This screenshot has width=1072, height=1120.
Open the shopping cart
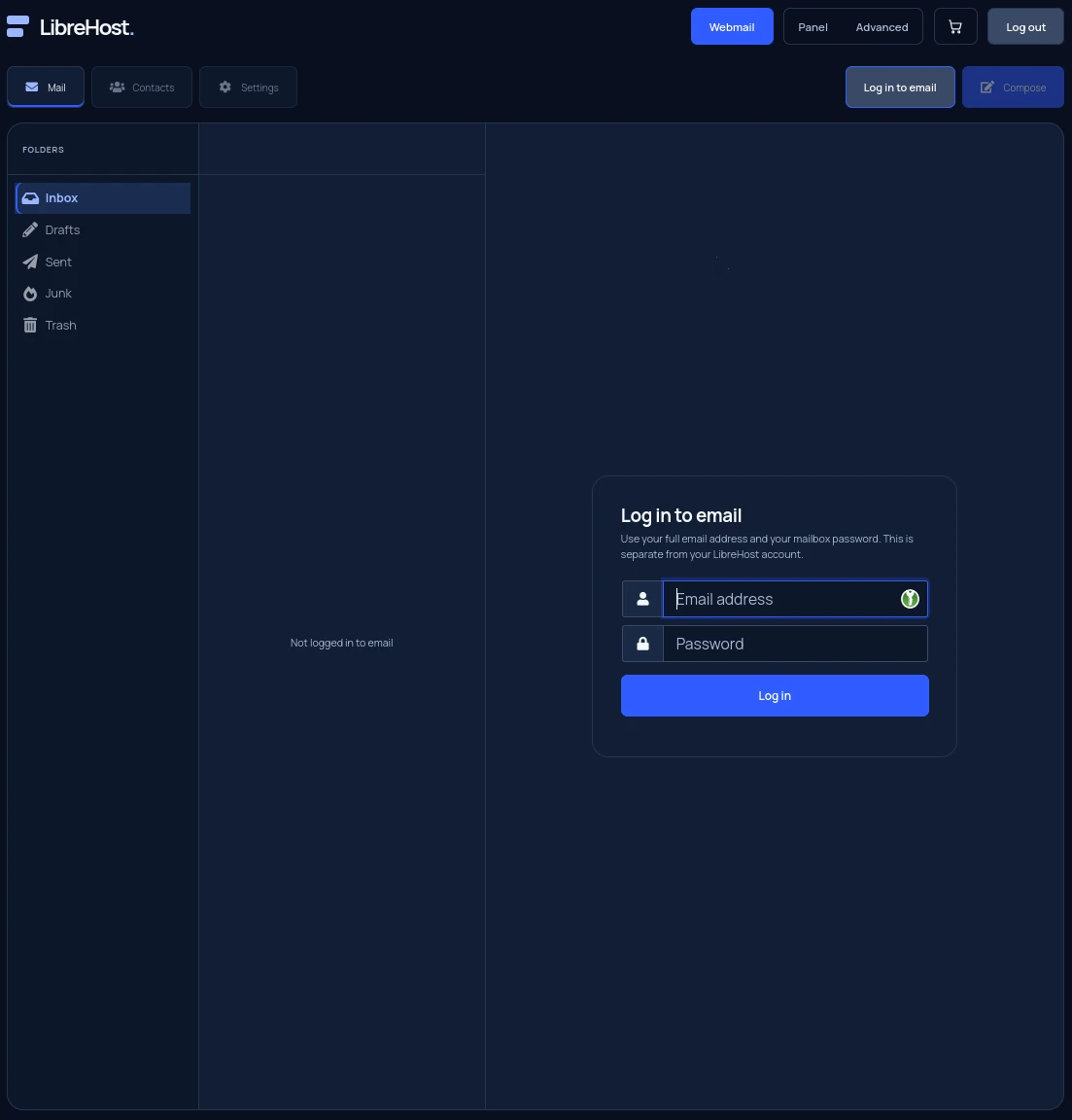pos(954,27)
